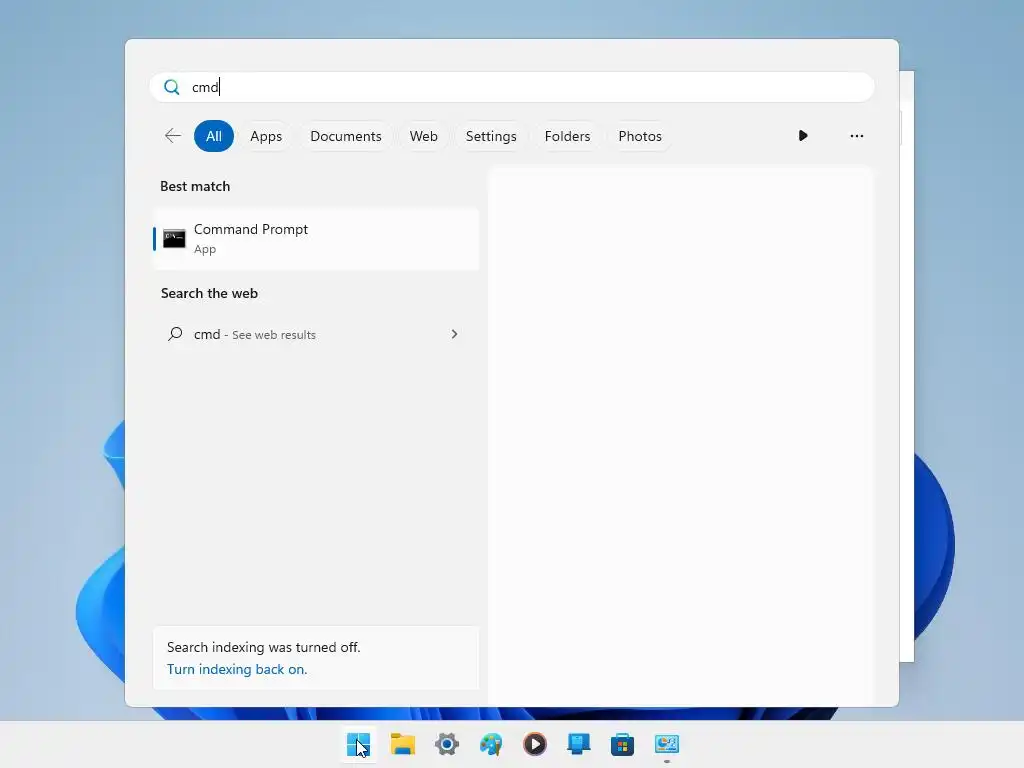Click 'Search indexing was turned off.' message
Screen dimensions: 1024x768
[x=263, y=647]
